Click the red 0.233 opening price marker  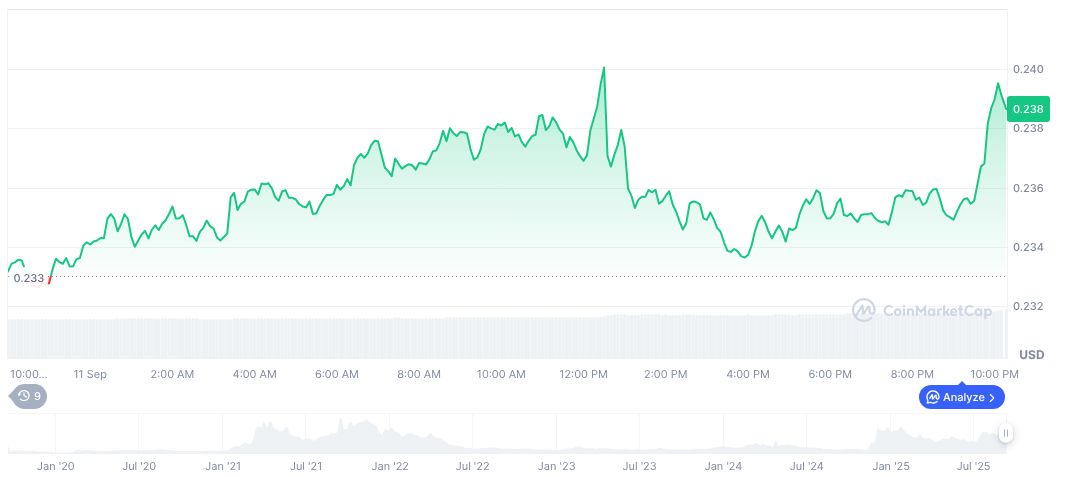[x=50, y=279]
